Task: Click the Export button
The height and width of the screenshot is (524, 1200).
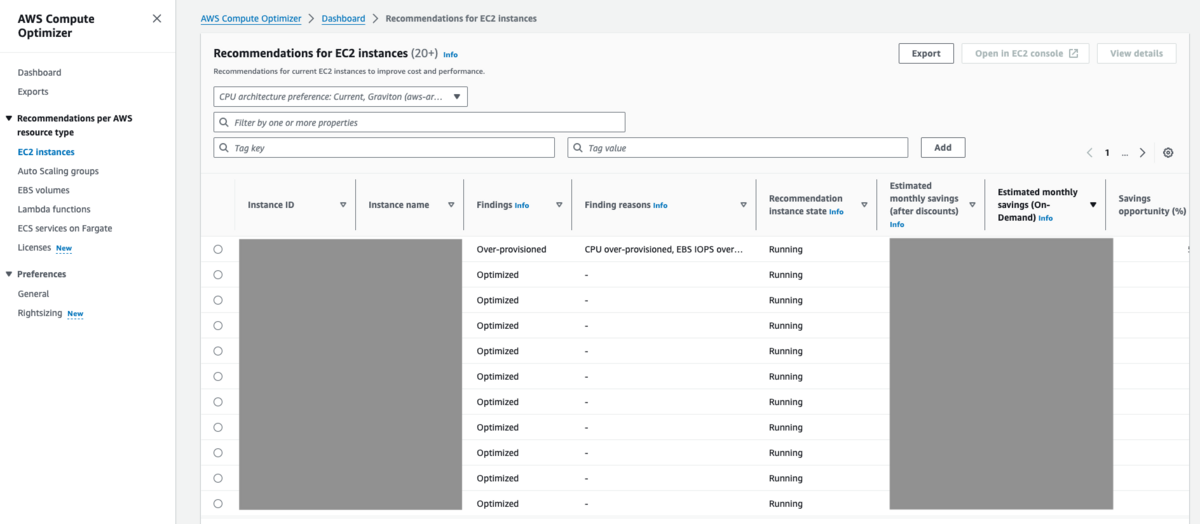Action: [x=926, y=54]
